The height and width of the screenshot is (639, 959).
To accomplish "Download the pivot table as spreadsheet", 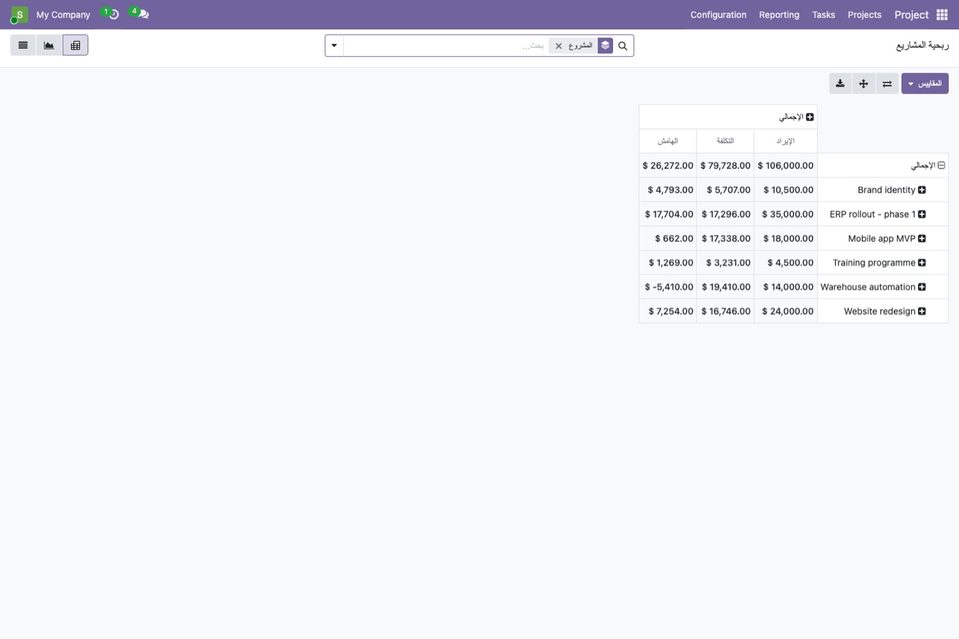I will 840,84.
